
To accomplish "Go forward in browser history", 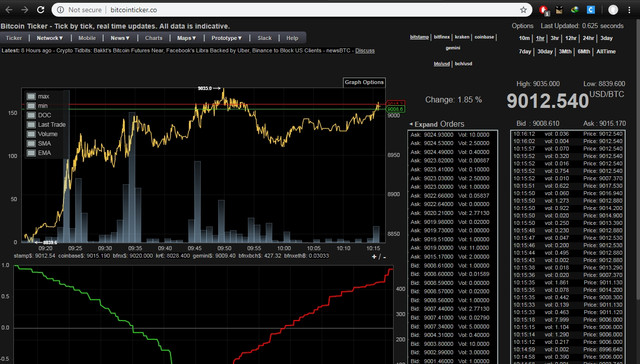I will tap(24, 10).
